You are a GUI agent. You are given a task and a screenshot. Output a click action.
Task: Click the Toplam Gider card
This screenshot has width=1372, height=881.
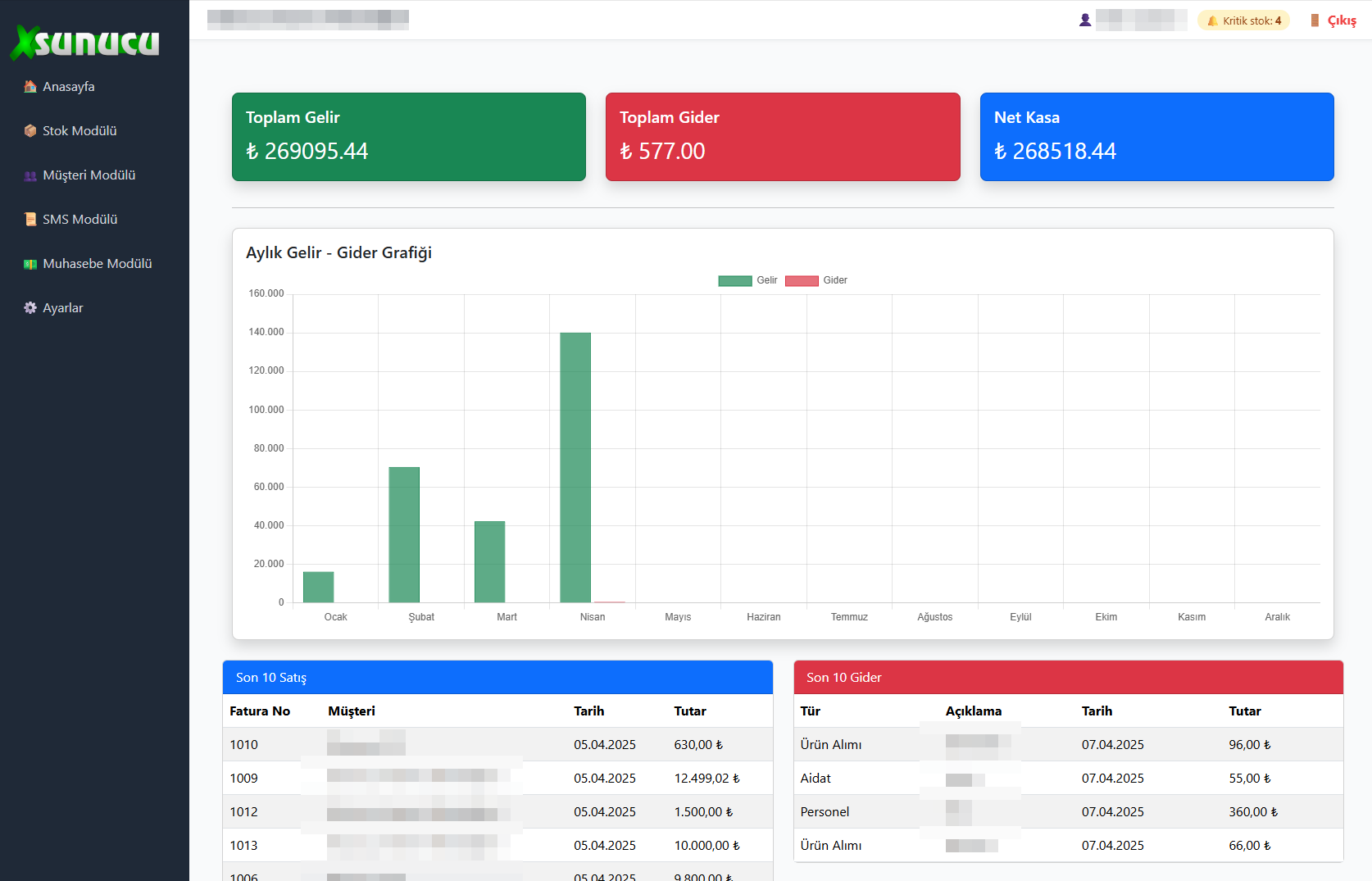point(783,137)
